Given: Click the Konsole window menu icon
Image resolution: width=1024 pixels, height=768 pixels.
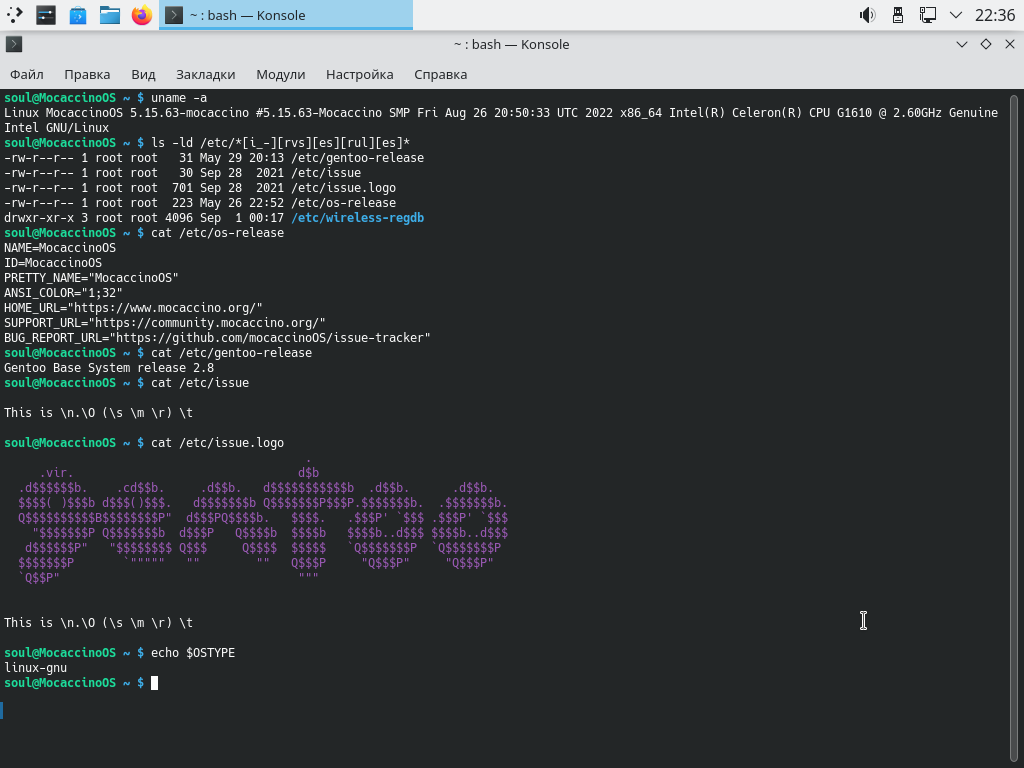Looking at the screenshot, I should click(14, 44).
